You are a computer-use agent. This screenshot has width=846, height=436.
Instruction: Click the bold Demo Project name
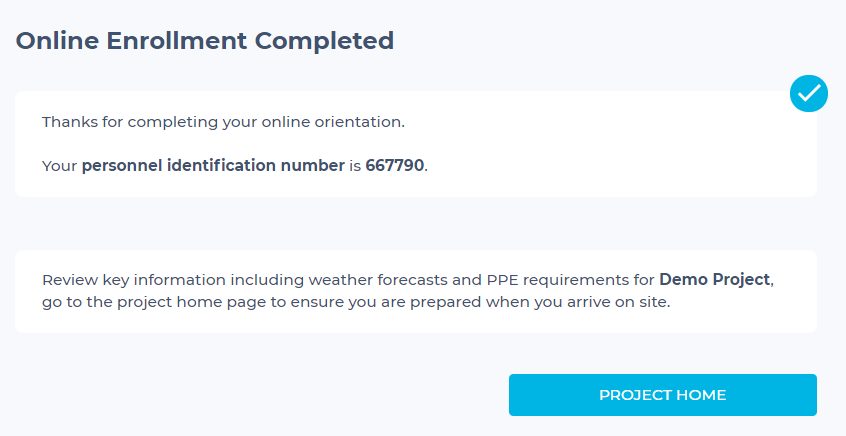click(715, 279)
